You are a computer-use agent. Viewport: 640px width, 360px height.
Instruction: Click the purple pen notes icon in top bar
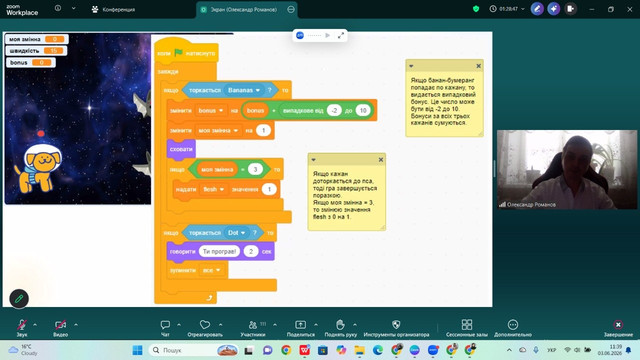[537, 9]
